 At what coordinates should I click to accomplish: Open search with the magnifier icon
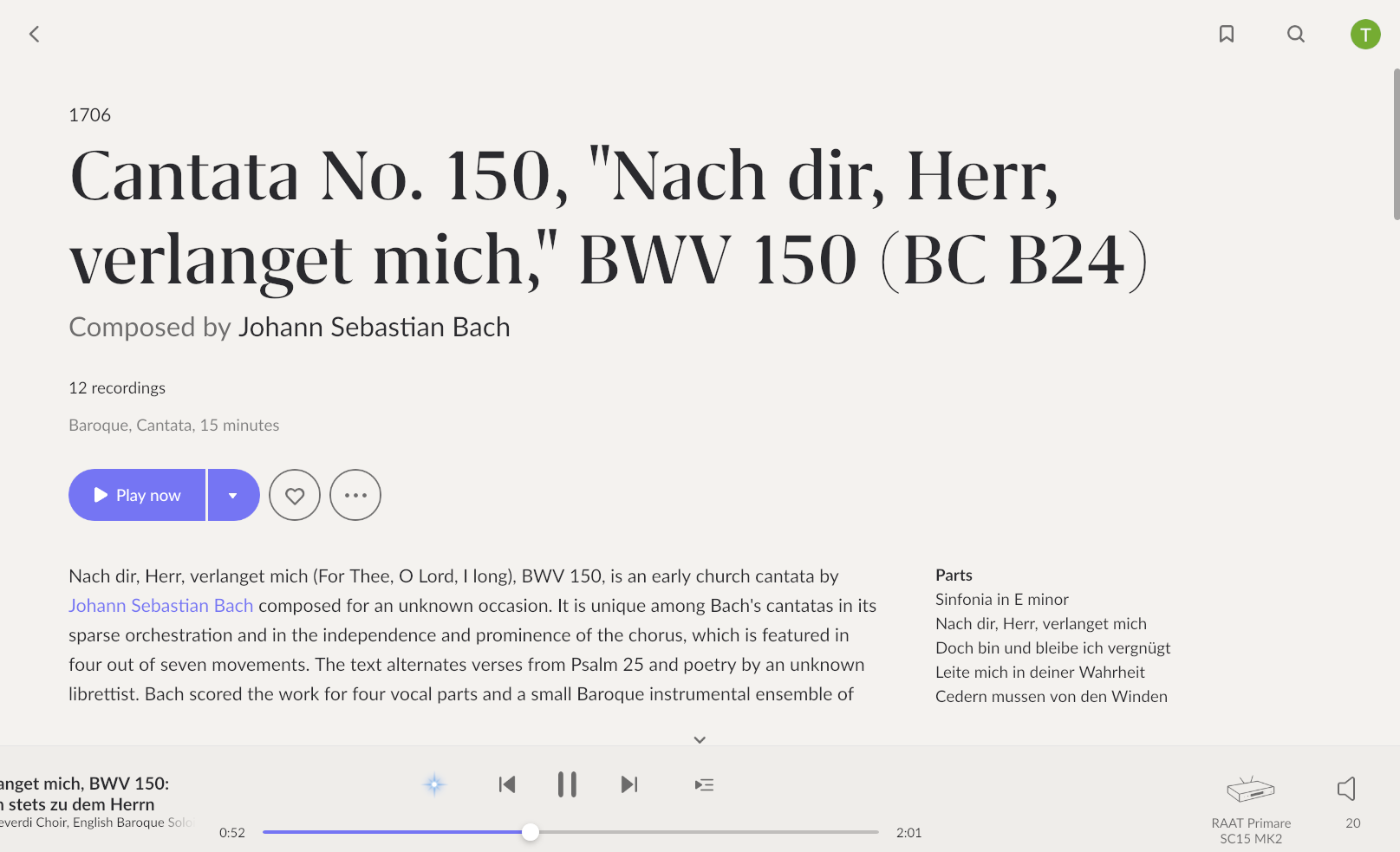click(x=1296, y=34)
